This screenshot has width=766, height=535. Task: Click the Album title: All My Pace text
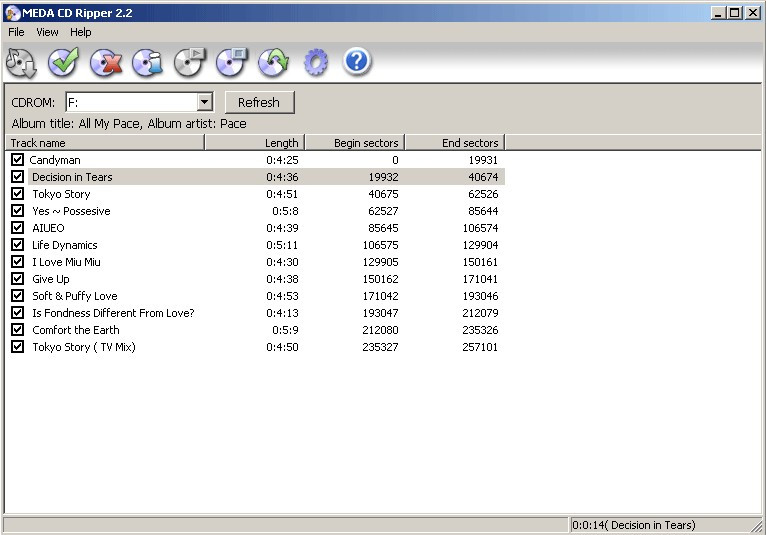click(76, 124)
